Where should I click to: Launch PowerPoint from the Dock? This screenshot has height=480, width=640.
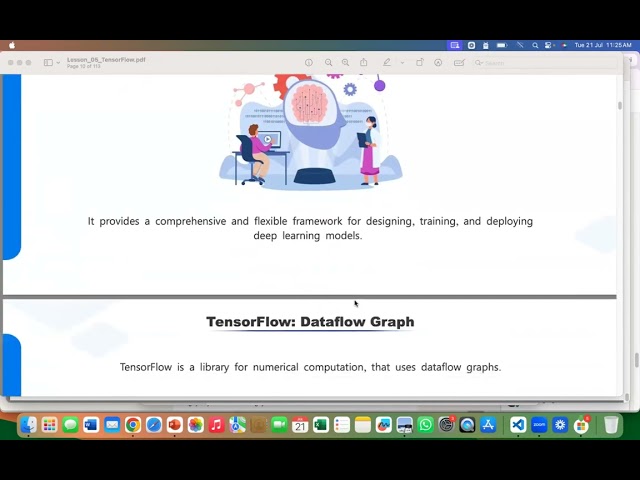click(x=175, y=425)
